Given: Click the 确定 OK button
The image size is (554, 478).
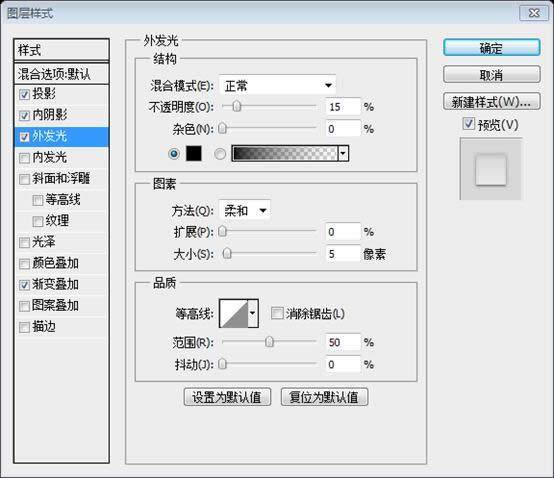Looking at the screenshot, I should click(491, 48).
